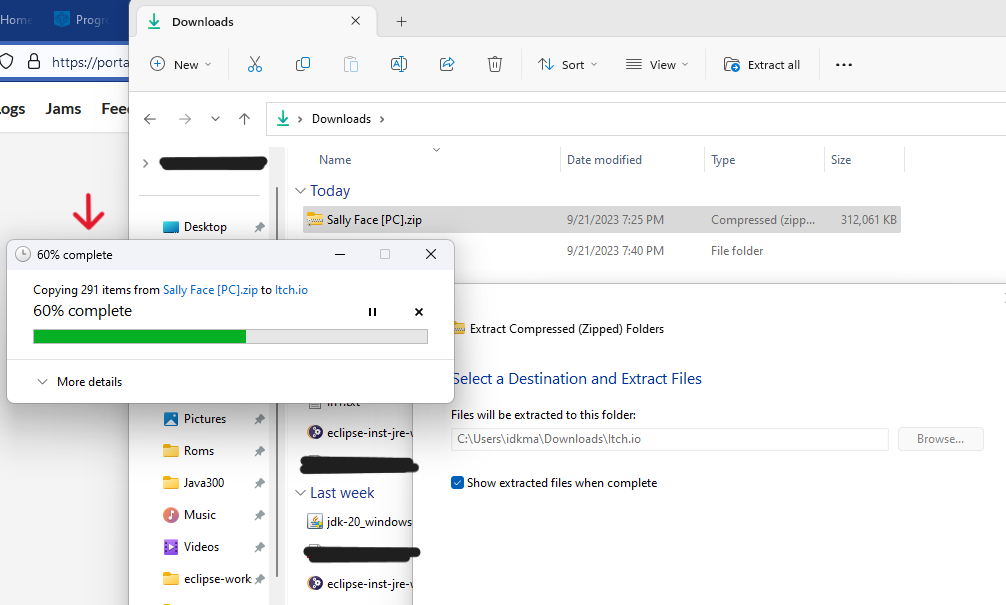Open the recent locations chevron
Viewport: 1006px width, 605px height.
[216, 119]
